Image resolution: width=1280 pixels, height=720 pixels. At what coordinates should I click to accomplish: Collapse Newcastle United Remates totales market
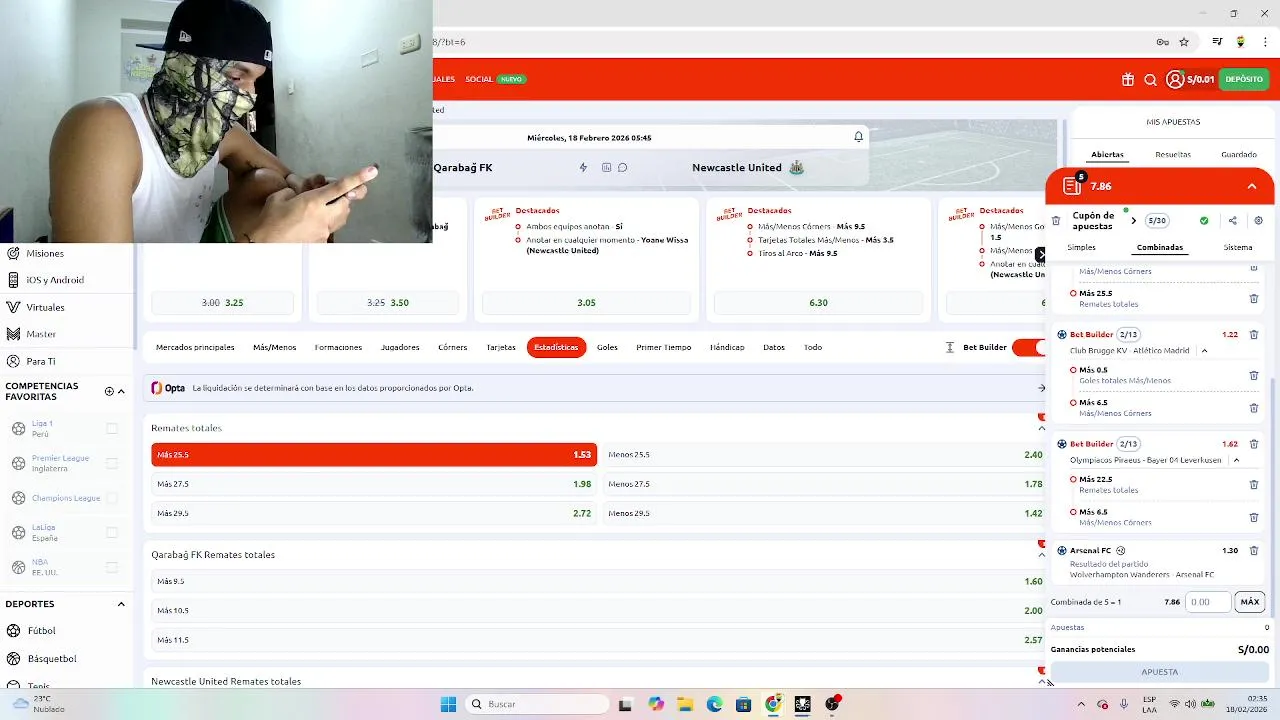(1042, 681)
